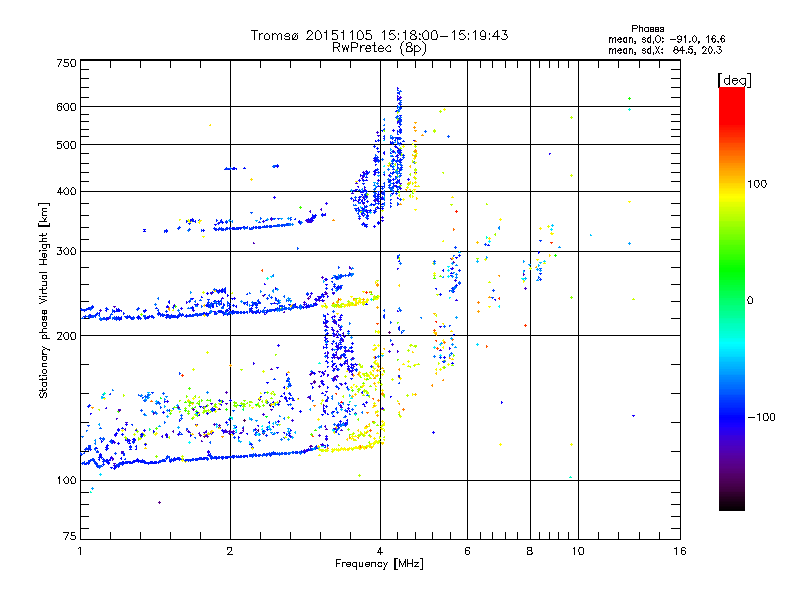Click the 'RwPretec (8p)' subtitle
Image resolution: width=800 pixels, height=600 pixels.
pos(379,48)
